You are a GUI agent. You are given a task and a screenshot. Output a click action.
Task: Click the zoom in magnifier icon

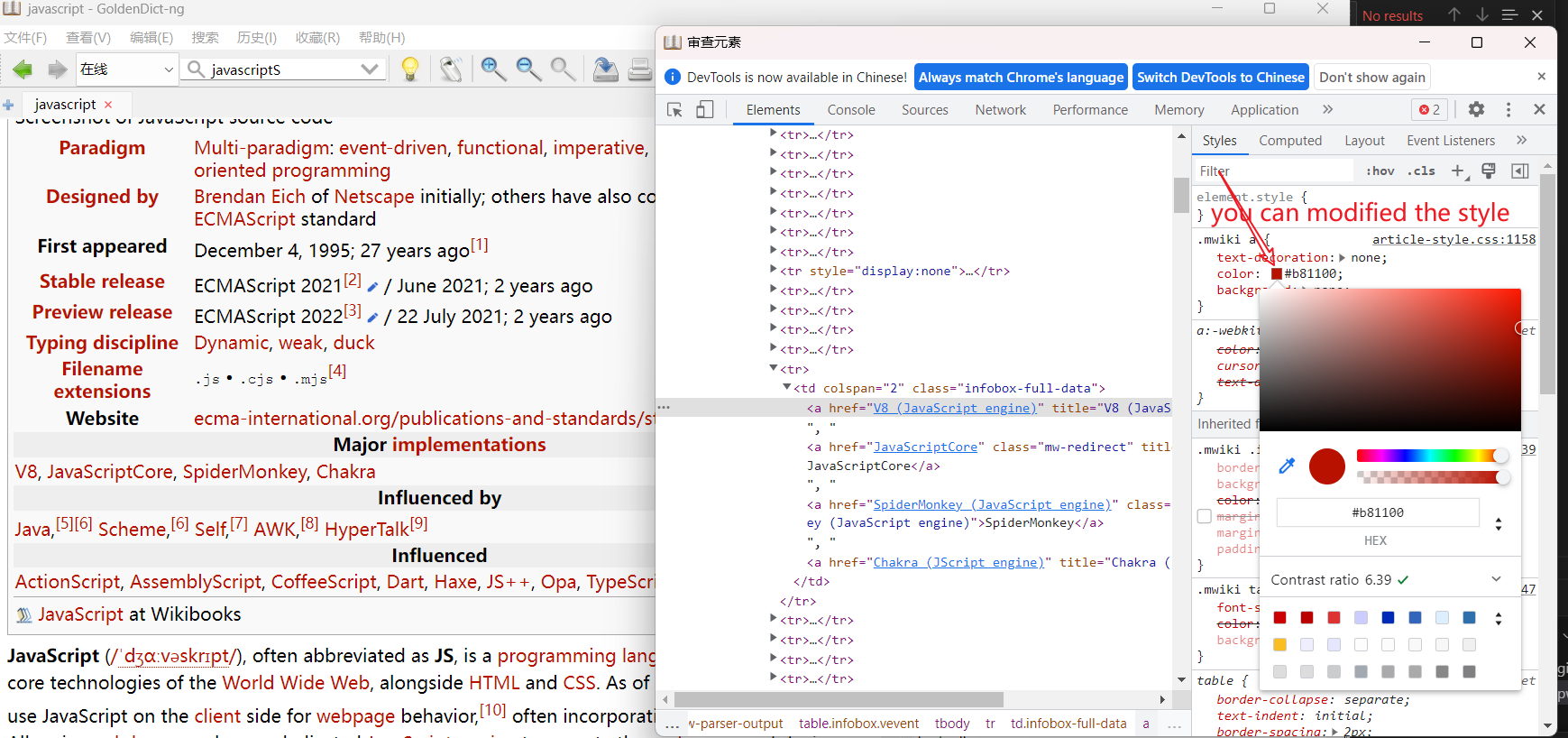click(493, 69)
